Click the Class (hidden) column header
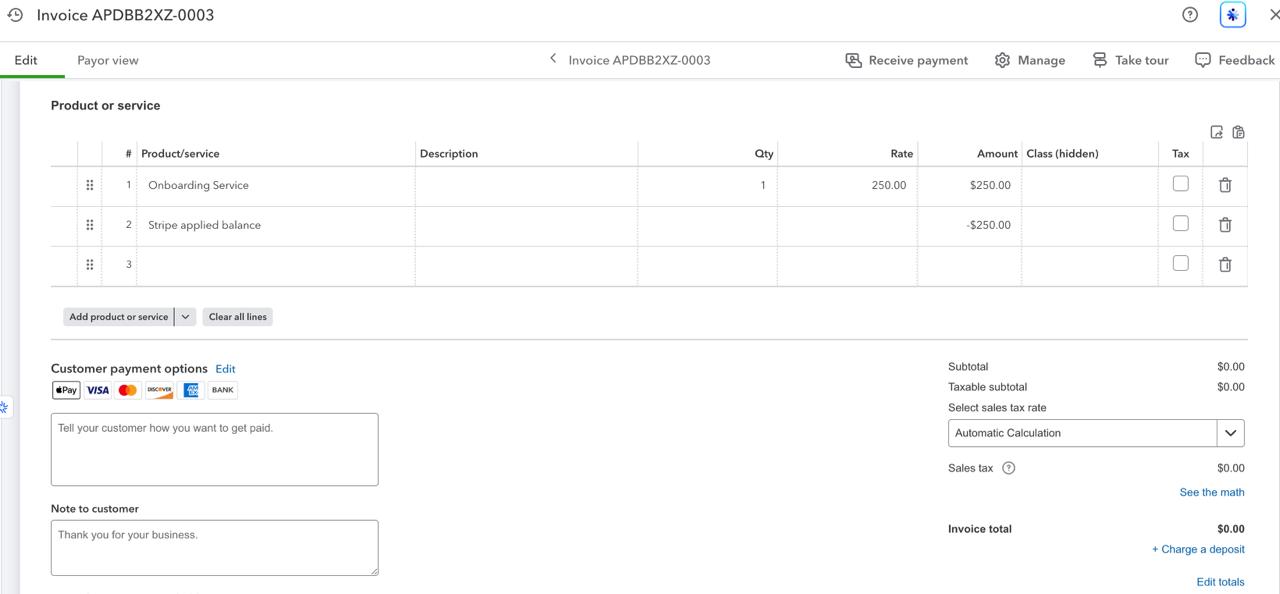This screenshot has width=1280, height=594. (x=1062, y=154)
